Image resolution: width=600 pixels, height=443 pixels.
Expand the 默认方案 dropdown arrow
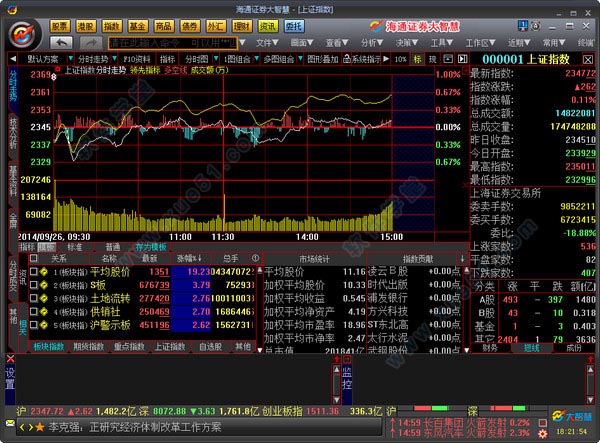[x=70, y=59]
